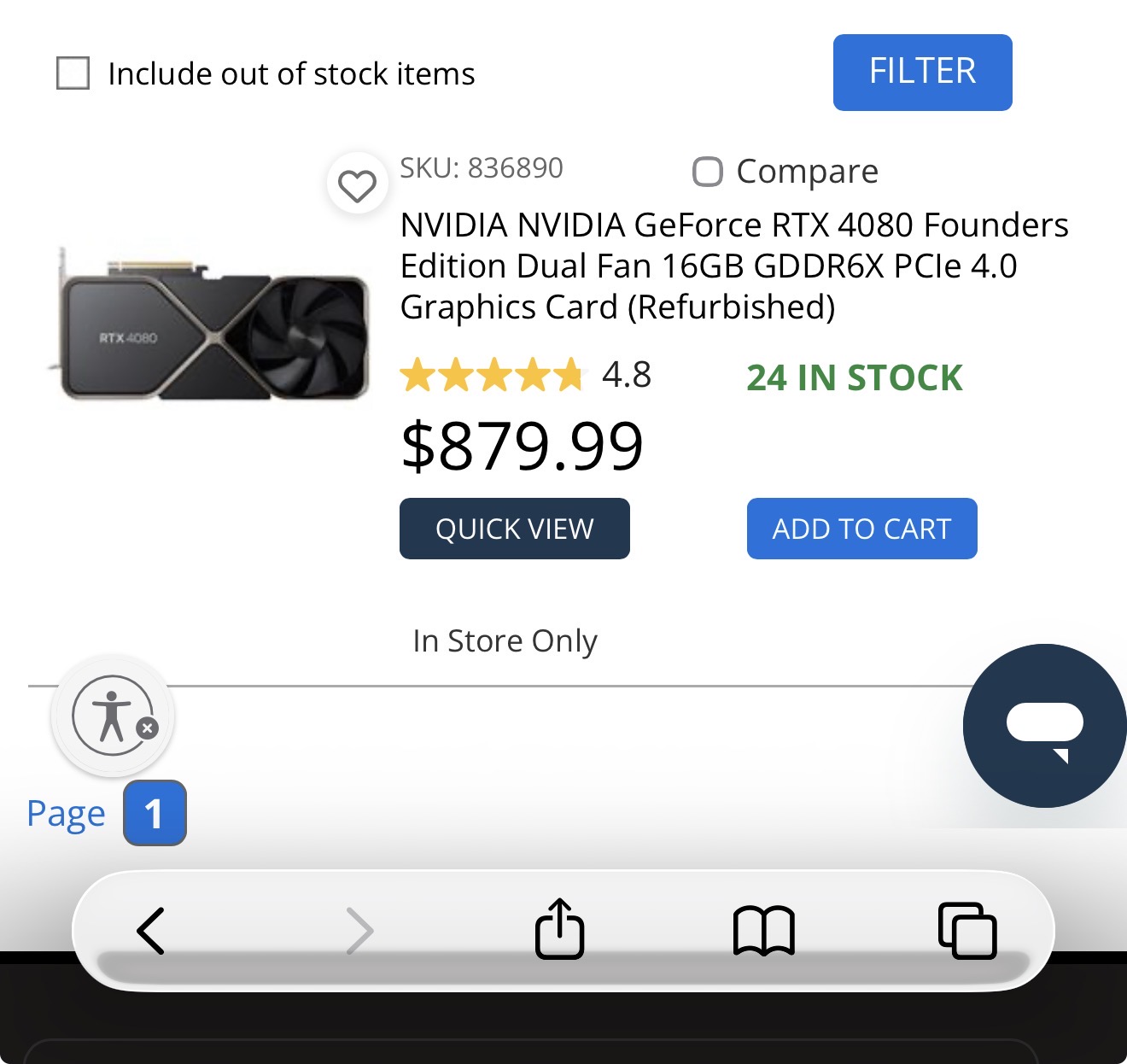Open the Safari share sheet
Image resolution: width=1127 pixels, height=1064 pixels.
coord(560,929)
